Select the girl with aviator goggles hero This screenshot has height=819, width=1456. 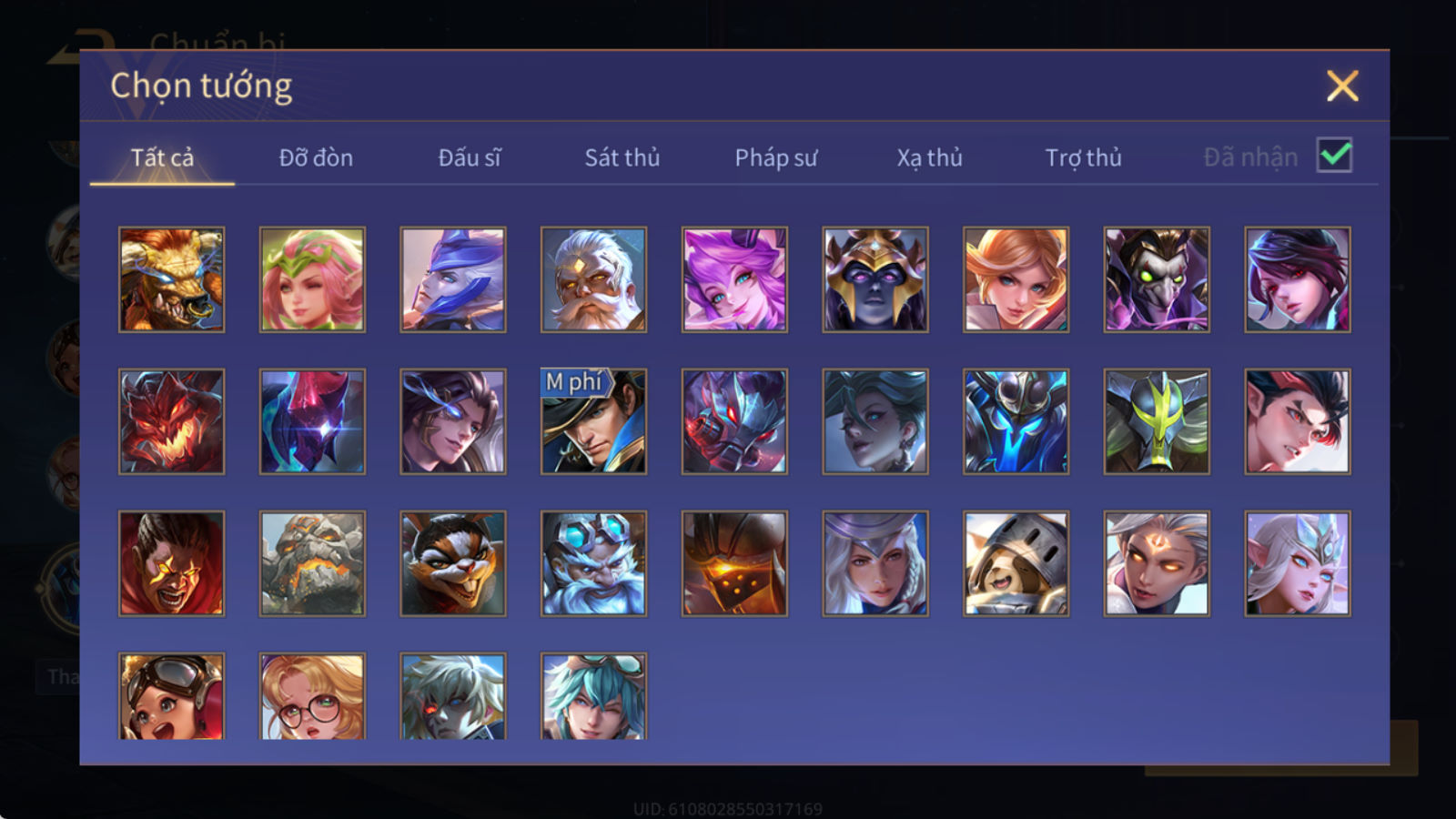[171, 696]
